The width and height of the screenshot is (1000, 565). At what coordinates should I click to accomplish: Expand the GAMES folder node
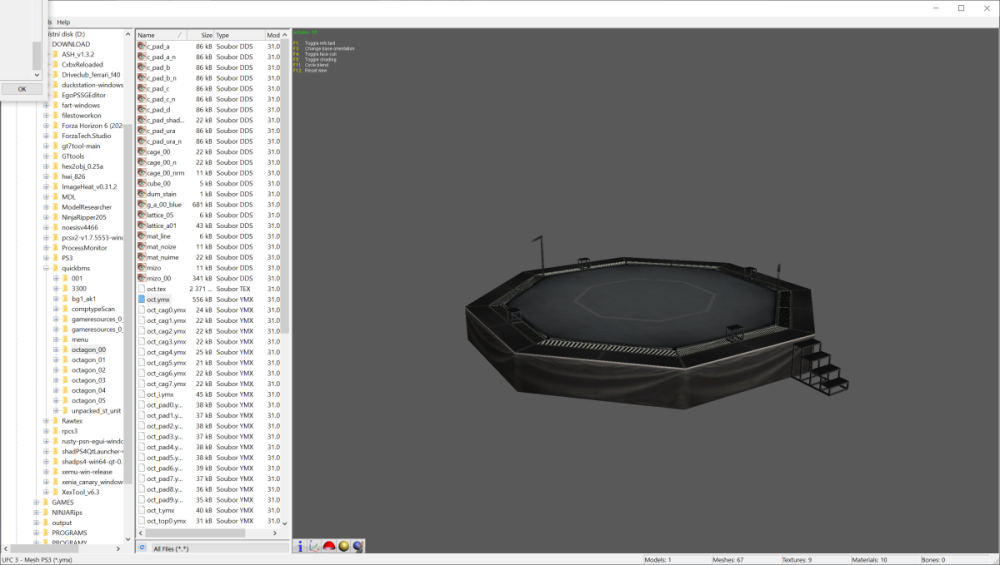tap(36, 503)
